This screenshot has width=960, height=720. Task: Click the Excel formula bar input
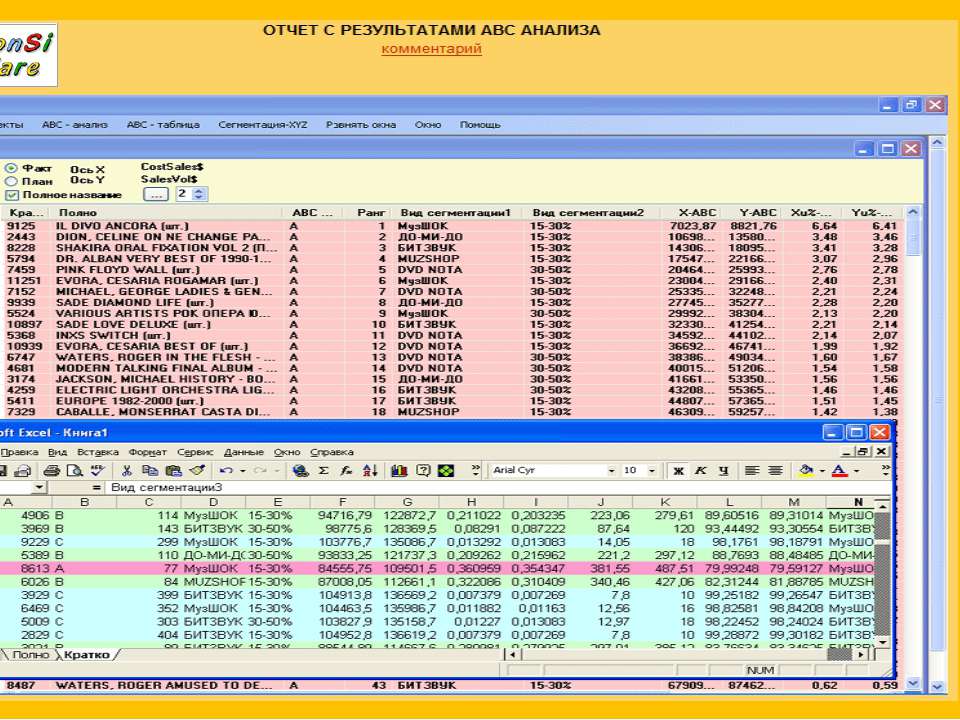(497, 487)
